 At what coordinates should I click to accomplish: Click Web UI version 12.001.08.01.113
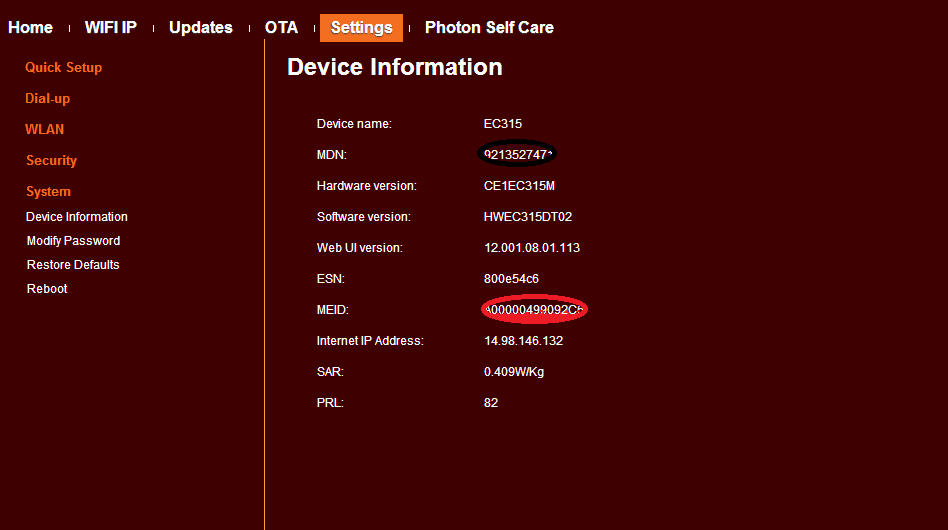[x=532, y=248]
